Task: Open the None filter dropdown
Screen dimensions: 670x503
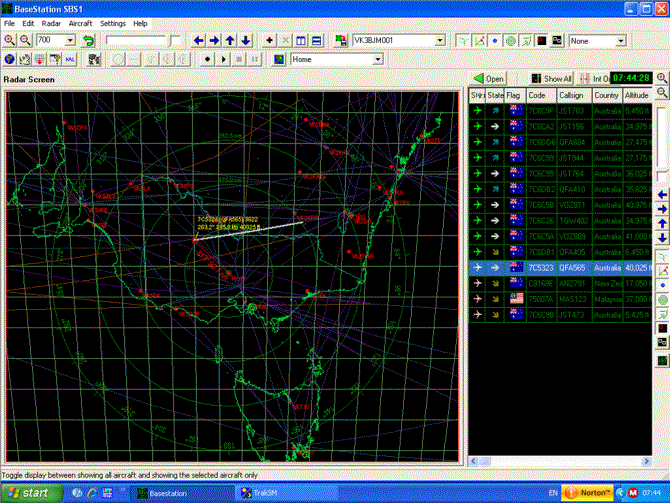Action: pos(620,41)
